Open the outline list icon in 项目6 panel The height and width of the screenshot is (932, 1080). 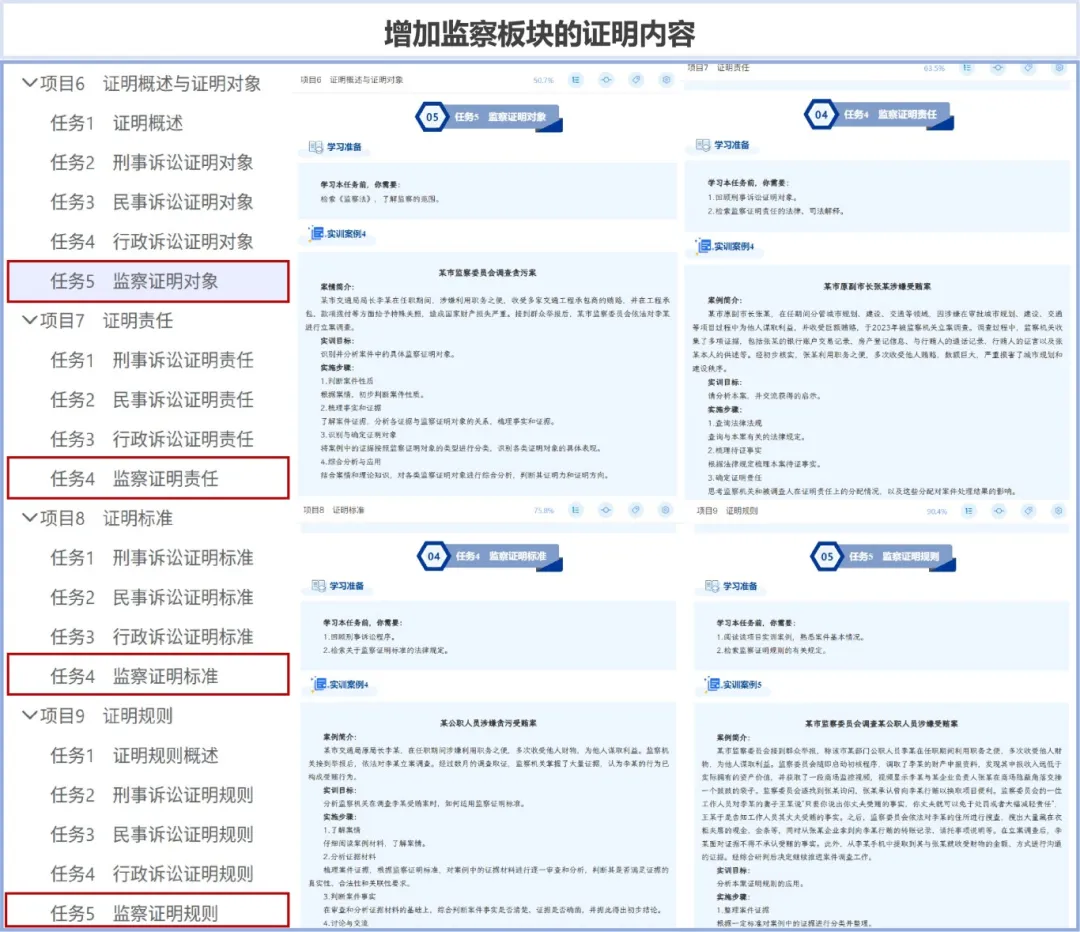click(576, 80)
